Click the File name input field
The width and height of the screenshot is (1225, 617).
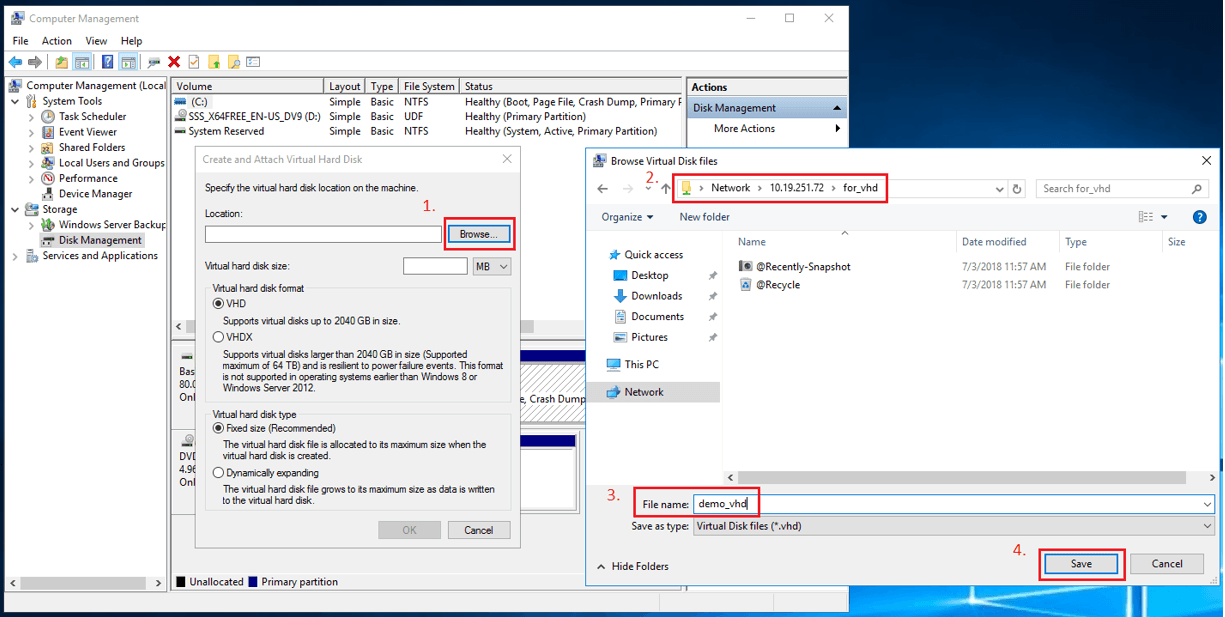954,505
